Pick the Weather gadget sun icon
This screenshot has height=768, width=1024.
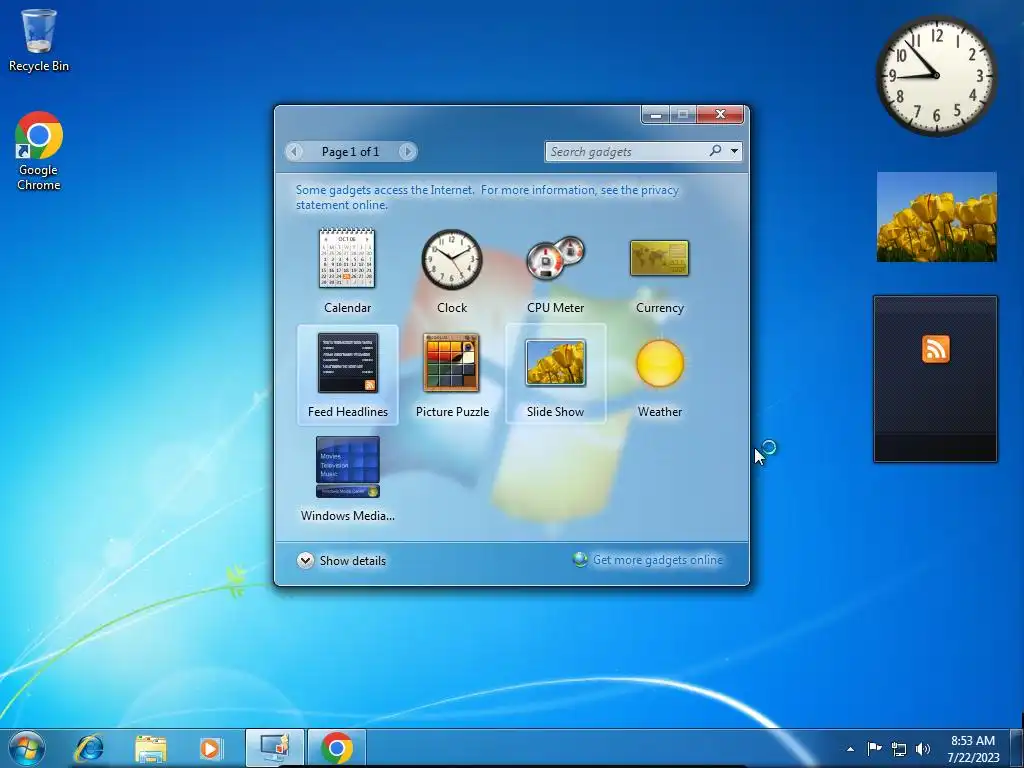tap(660, 363)
